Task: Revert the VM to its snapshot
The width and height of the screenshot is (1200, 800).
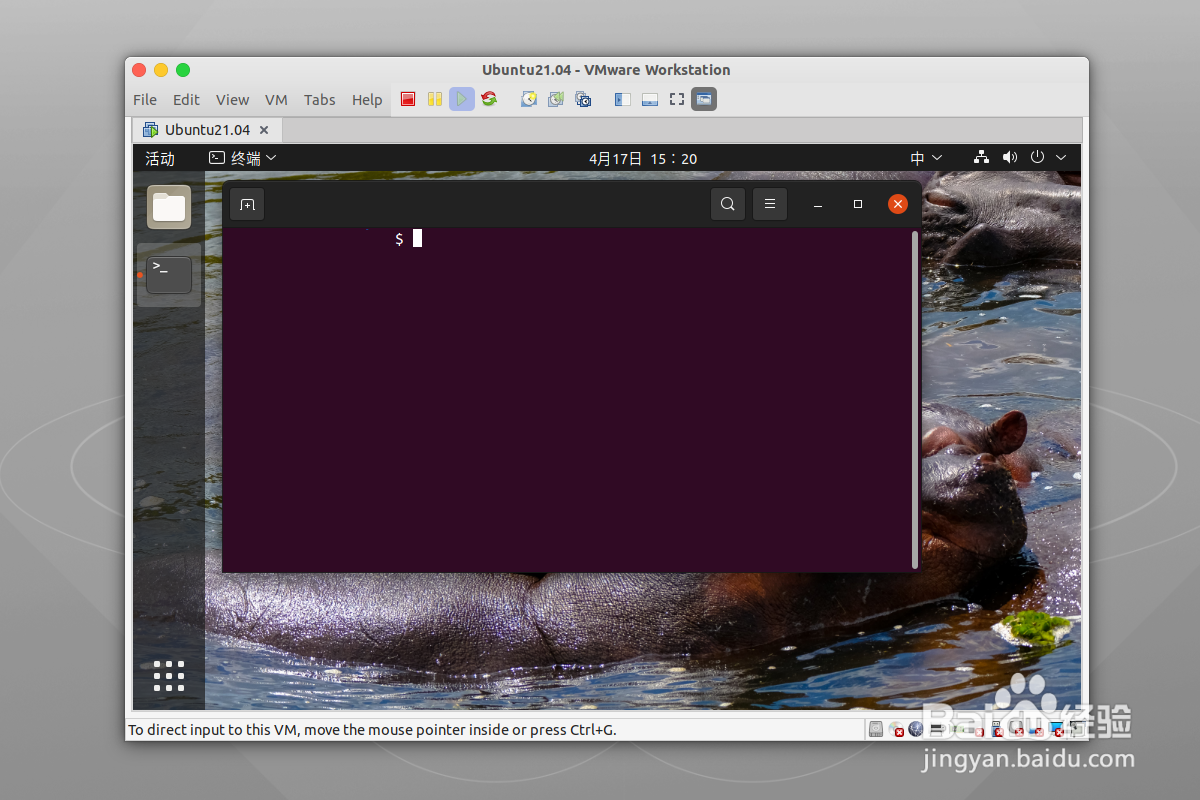Action: point(555,99)
